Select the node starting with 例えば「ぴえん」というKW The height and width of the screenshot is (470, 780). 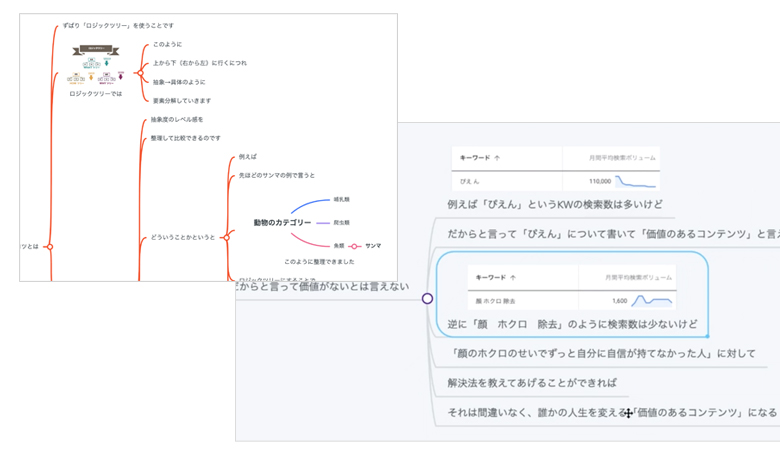(x=554, y=205)
